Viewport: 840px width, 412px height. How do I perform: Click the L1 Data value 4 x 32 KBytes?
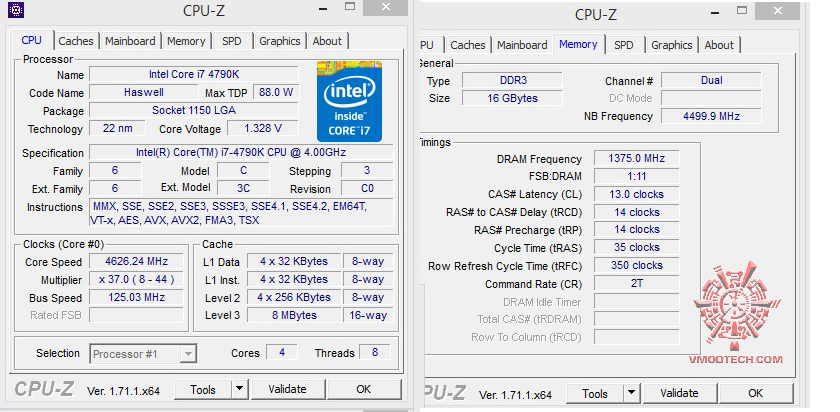pyautogui.click(x=294, y=261)
